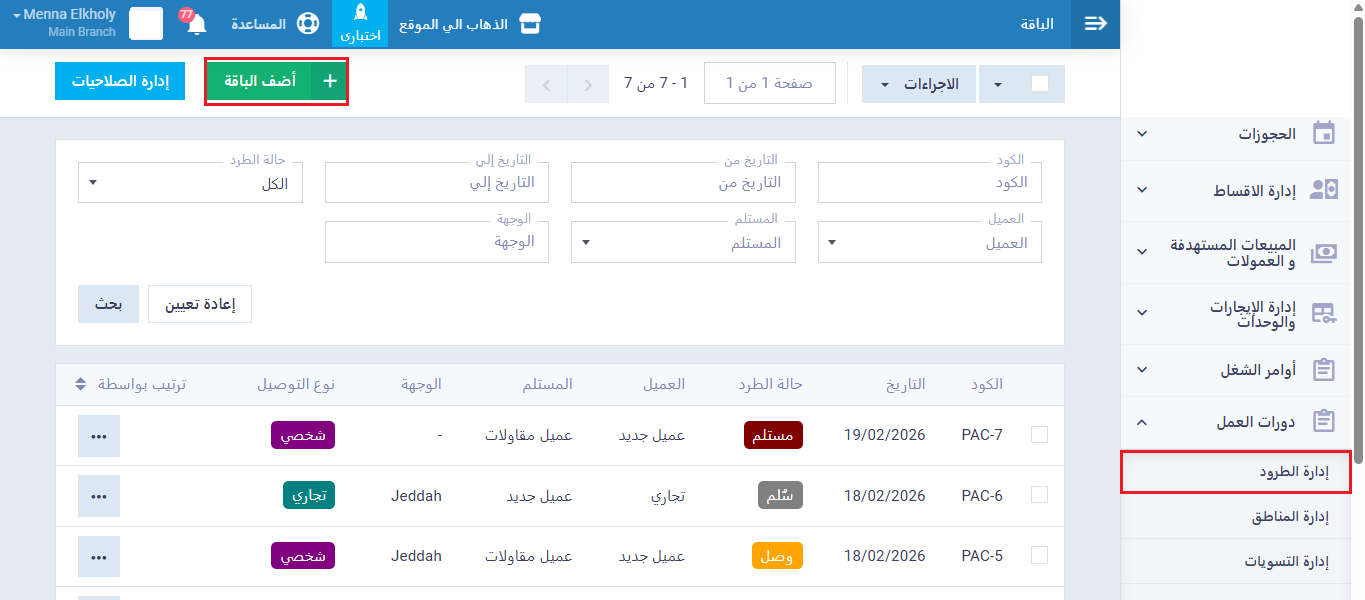Image resolution: width=1365 pixels, height=600 pixels.
Task: Click the الكود code input field
Action: click(x=929, y=183)
